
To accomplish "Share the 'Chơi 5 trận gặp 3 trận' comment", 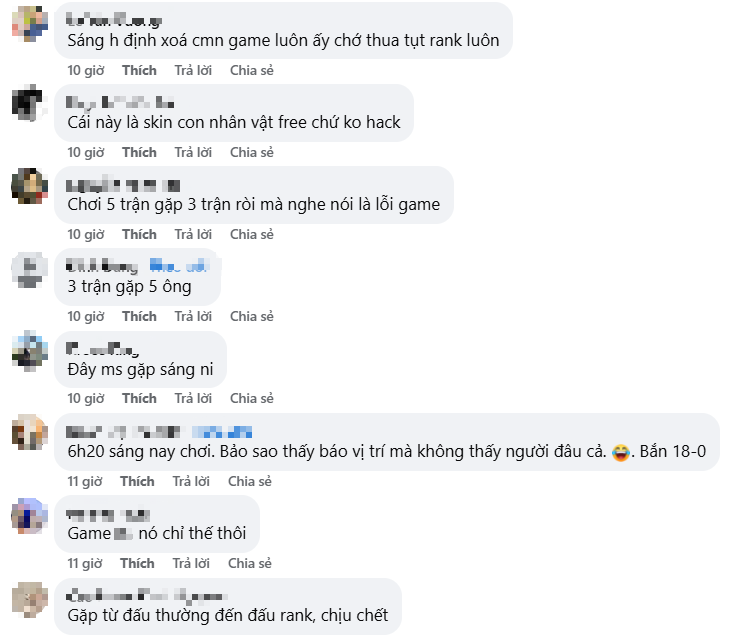I will (x=251, y=234).
